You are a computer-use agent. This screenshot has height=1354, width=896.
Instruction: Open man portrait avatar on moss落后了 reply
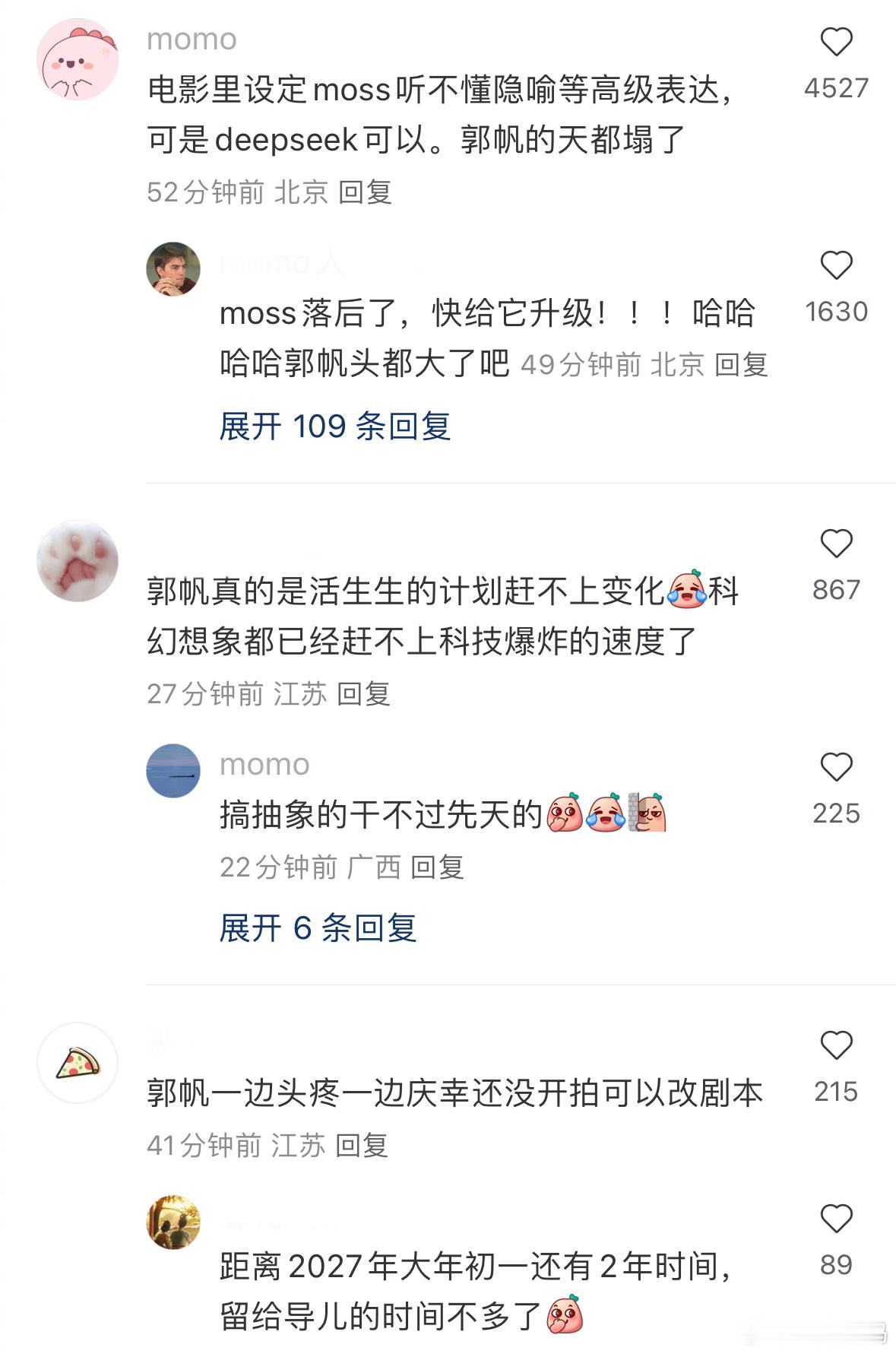tap(173, 269)
